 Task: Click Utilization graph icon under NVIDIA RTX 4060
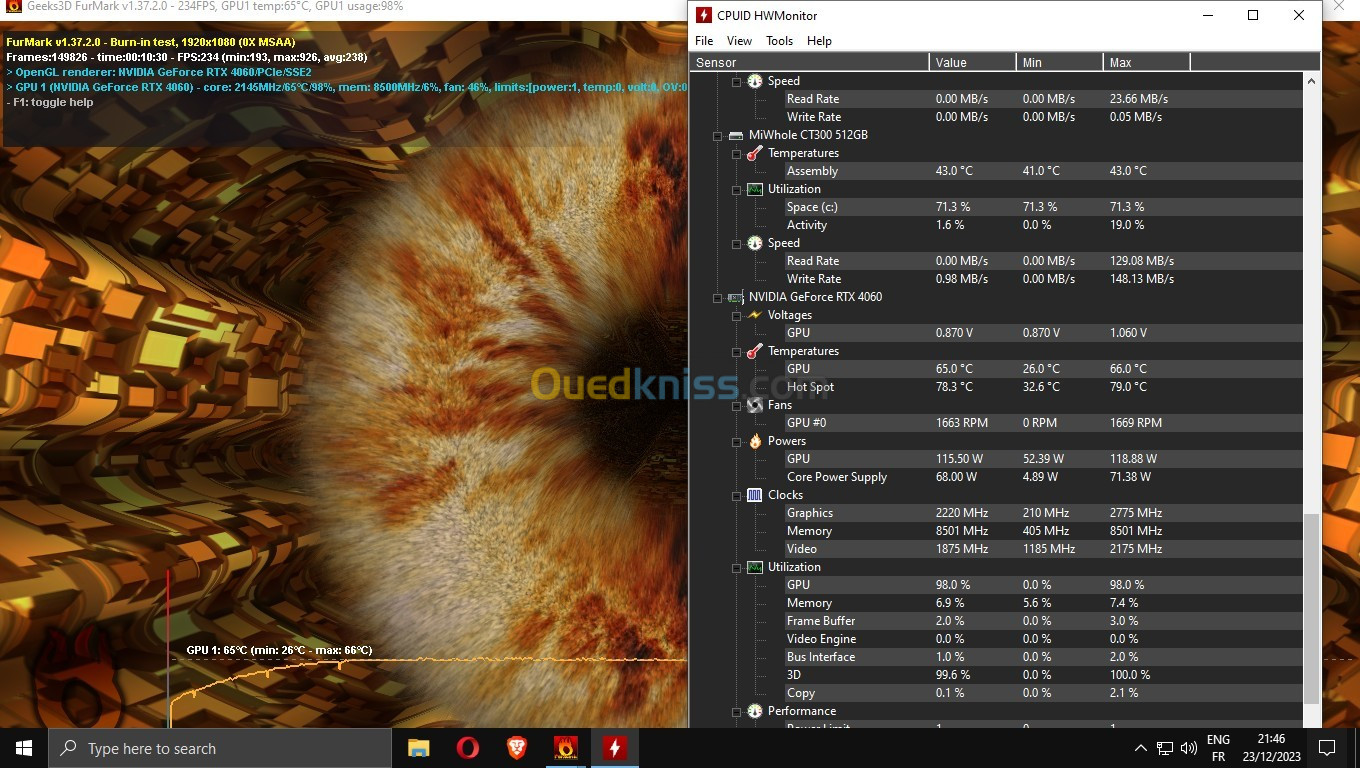pyautogui.click(x=755, y=567)
